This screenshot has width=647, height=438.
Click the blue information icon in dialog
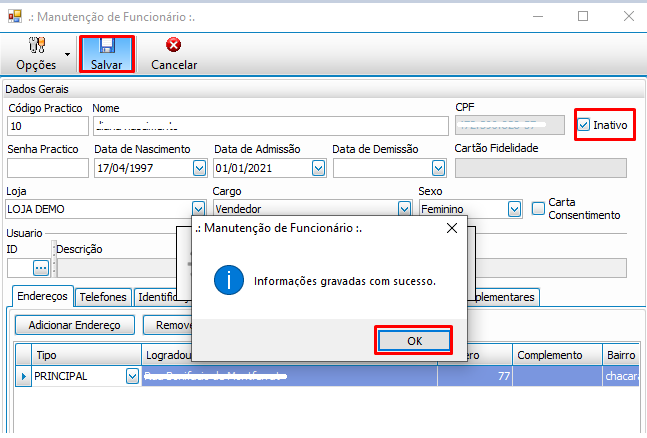click(229, 280)
